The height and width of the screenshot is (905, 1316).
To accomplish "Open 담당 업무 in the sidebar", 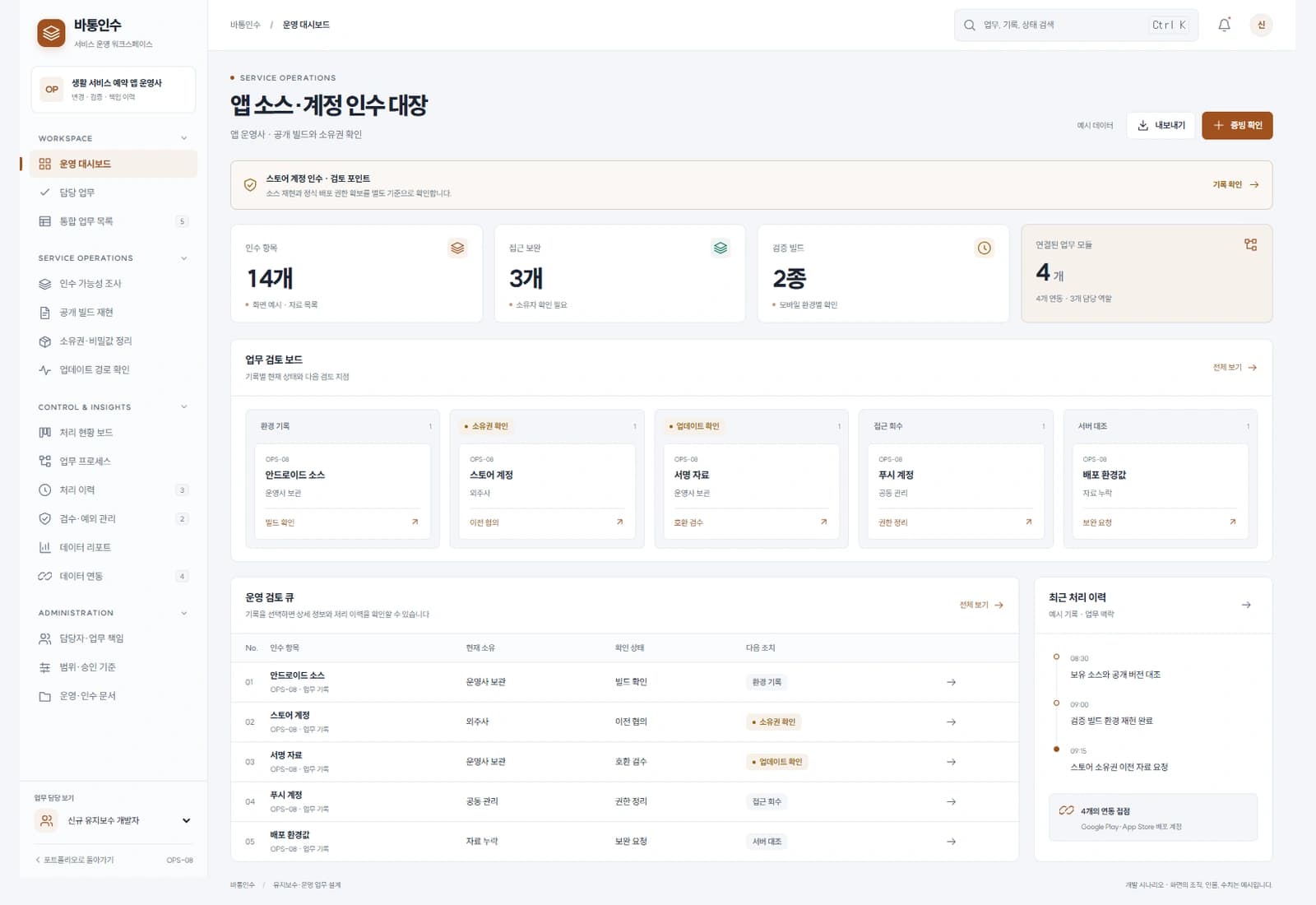I will (x=114, y=193).
